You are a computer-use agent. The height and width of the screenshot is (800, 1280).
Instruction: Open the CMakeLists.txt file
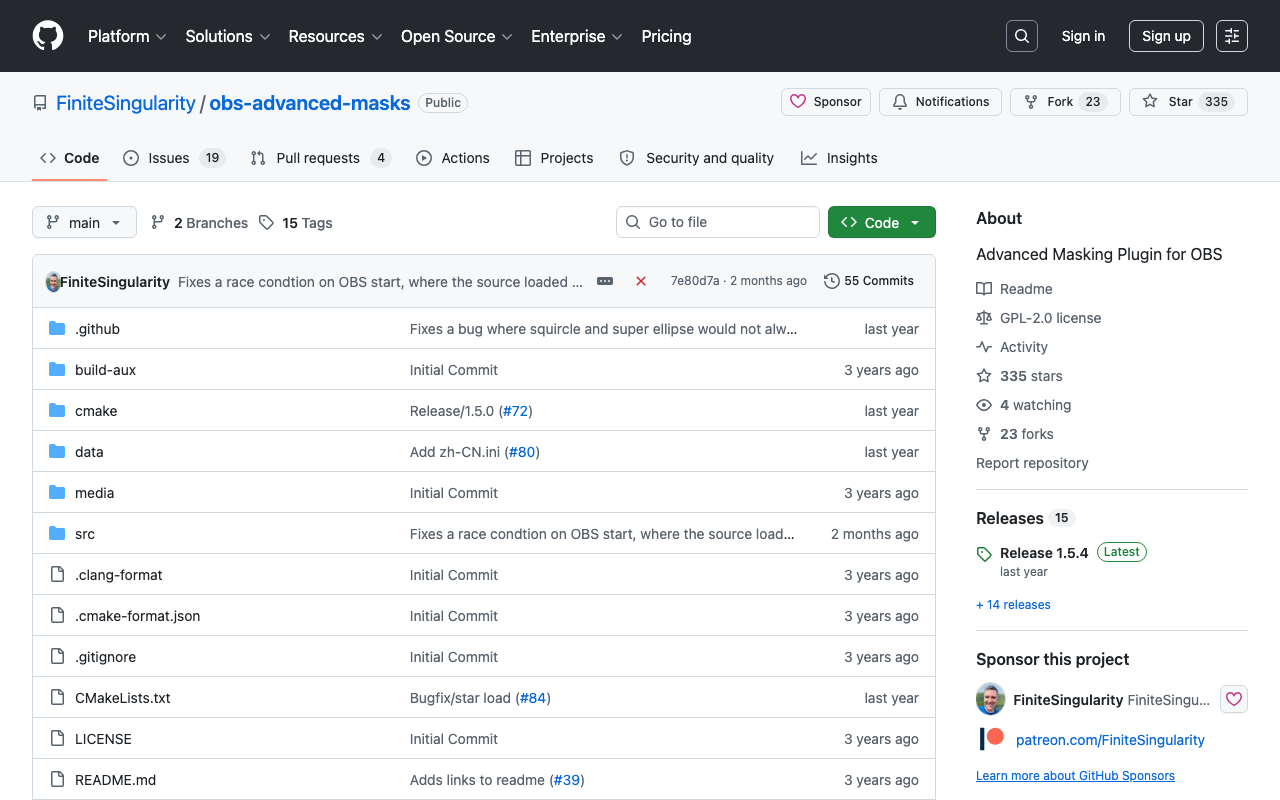click(x=123, y=698)
